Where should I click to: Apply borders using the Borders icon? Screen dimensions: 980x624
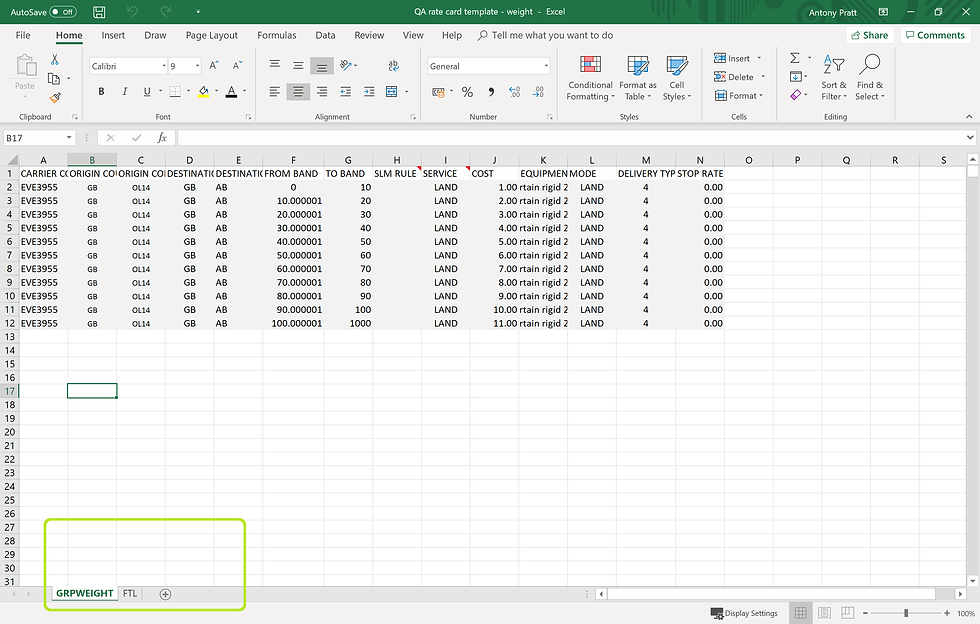175,92
